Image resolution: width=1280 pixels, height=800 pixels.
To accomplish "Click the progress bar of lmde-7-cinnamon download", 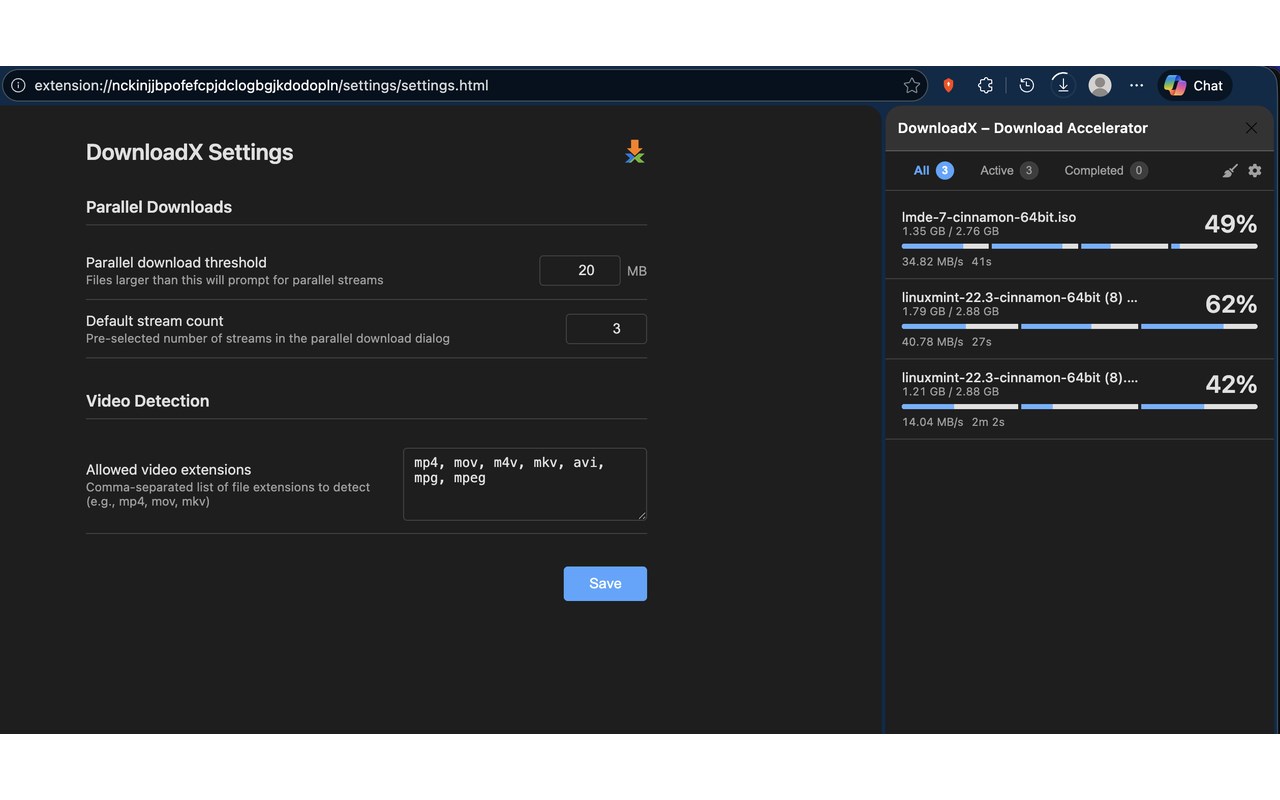I will click(x=1079, y=246).
